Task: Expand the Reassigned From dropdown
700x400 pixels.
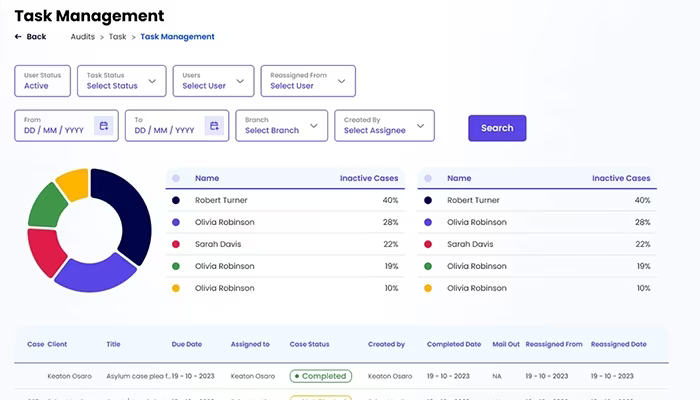Action: (308, 81)
